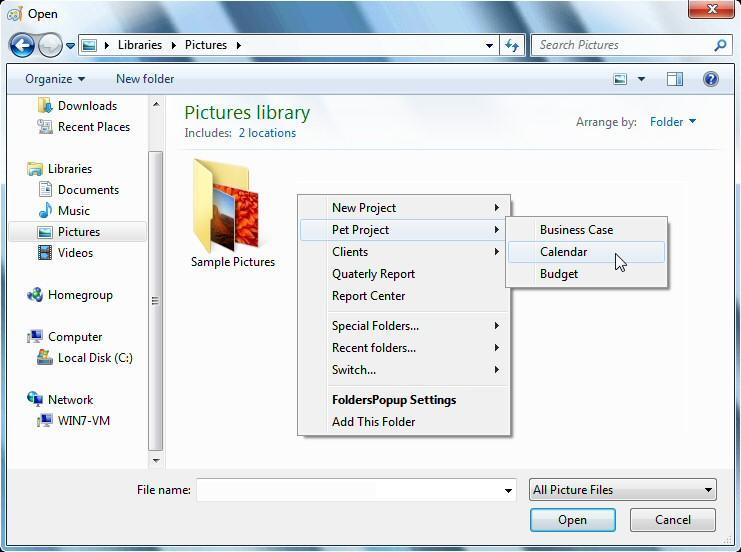741x552 pixels.
Task: Open the recent pages dropdown arrow
Action: click(70, 46)
